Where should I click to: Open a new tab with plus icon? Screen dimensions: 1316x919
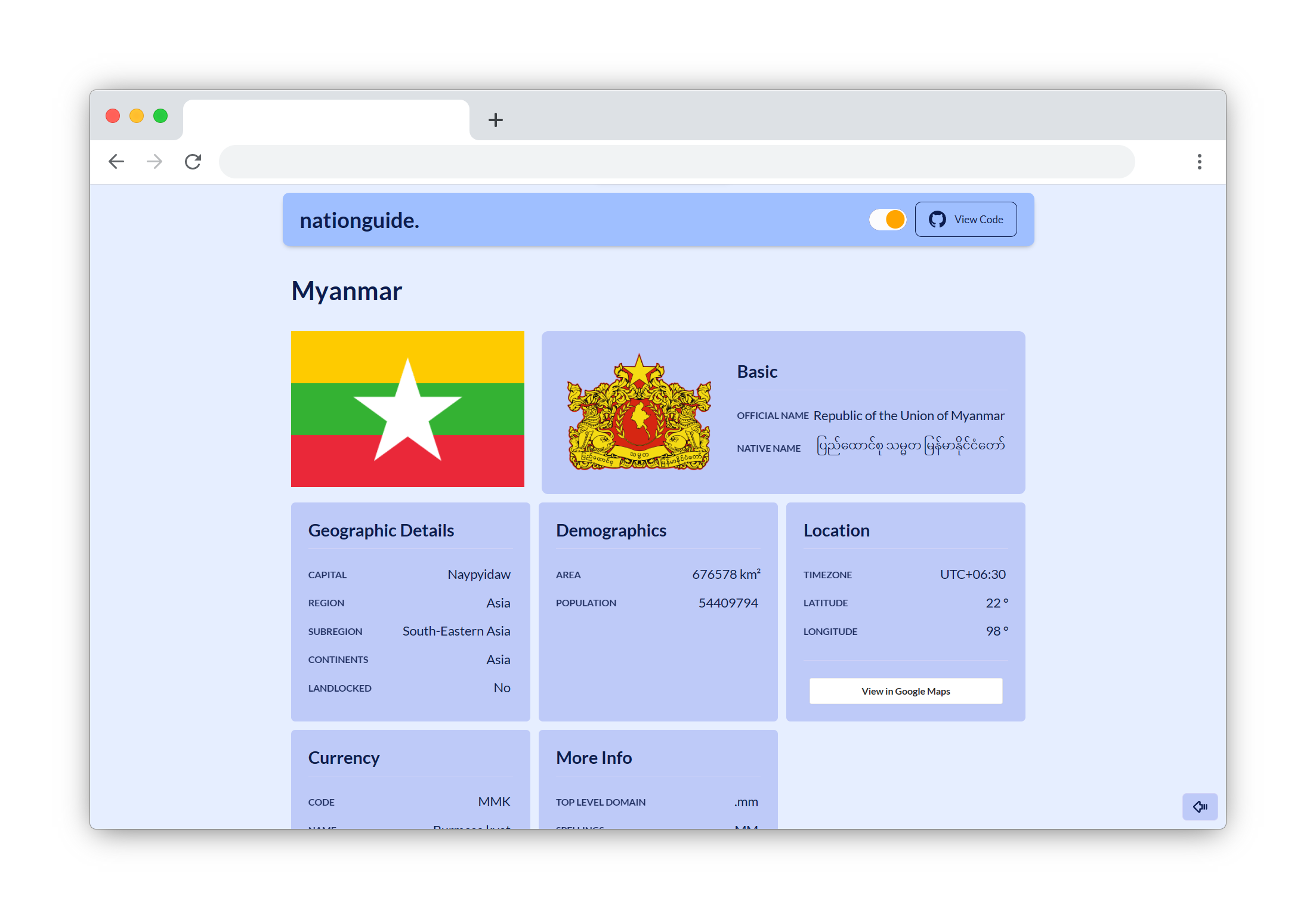[495, 120]
